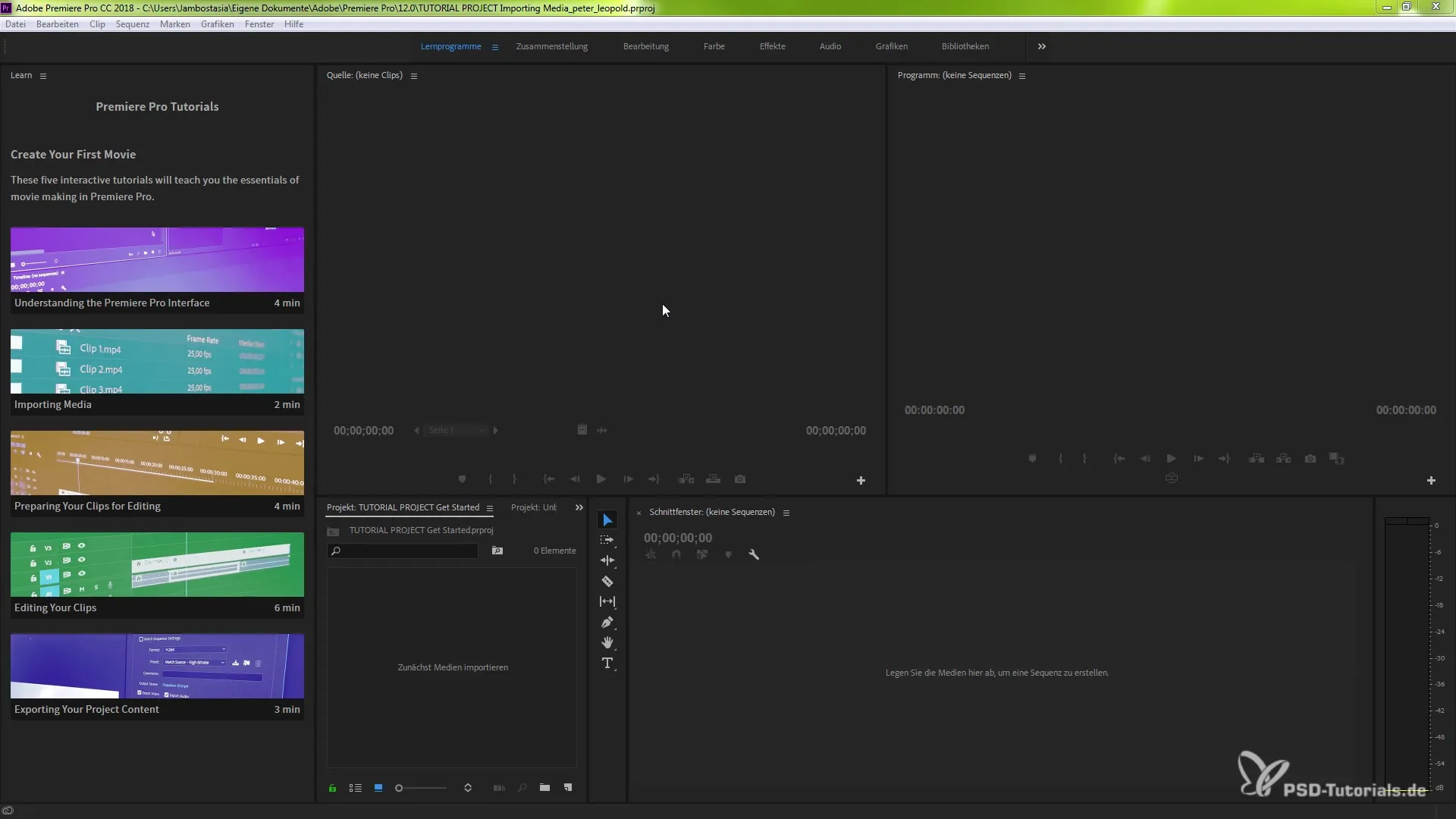This screenshot has width=1456, height=819.
Task: Toggle timeline Add Marker button
Action: pyautogui.click(x=728, y=554)
